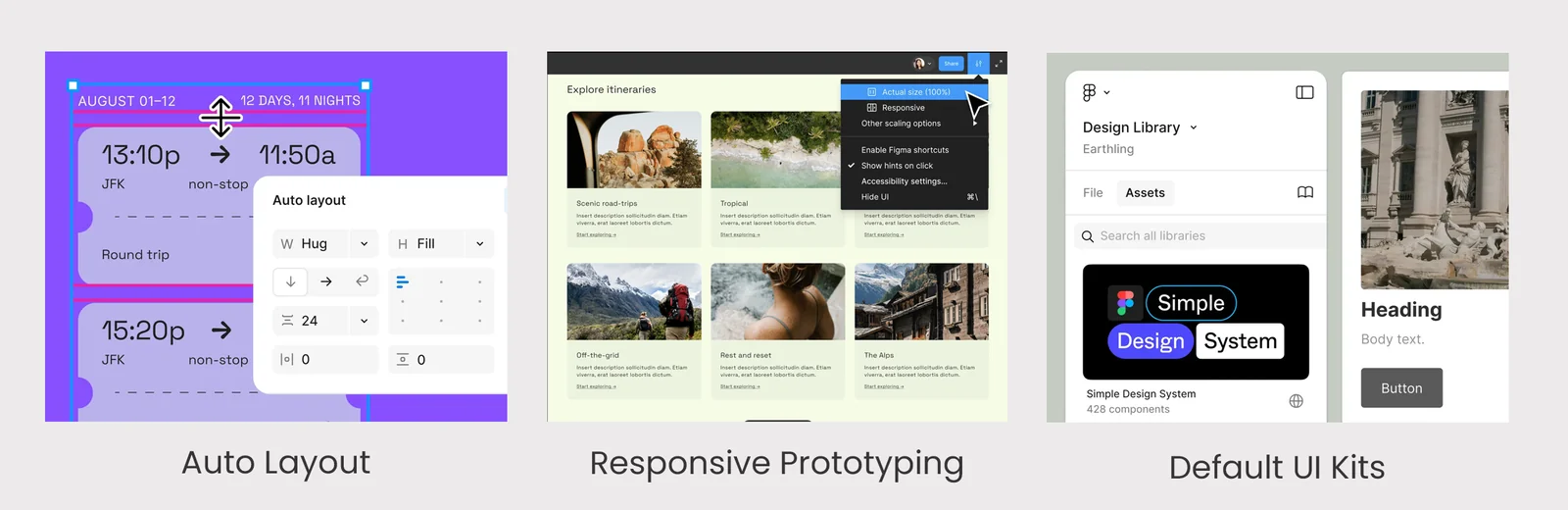
Task: Select Enable Figma shortcuts menu item
Action: tap(914, 150)
